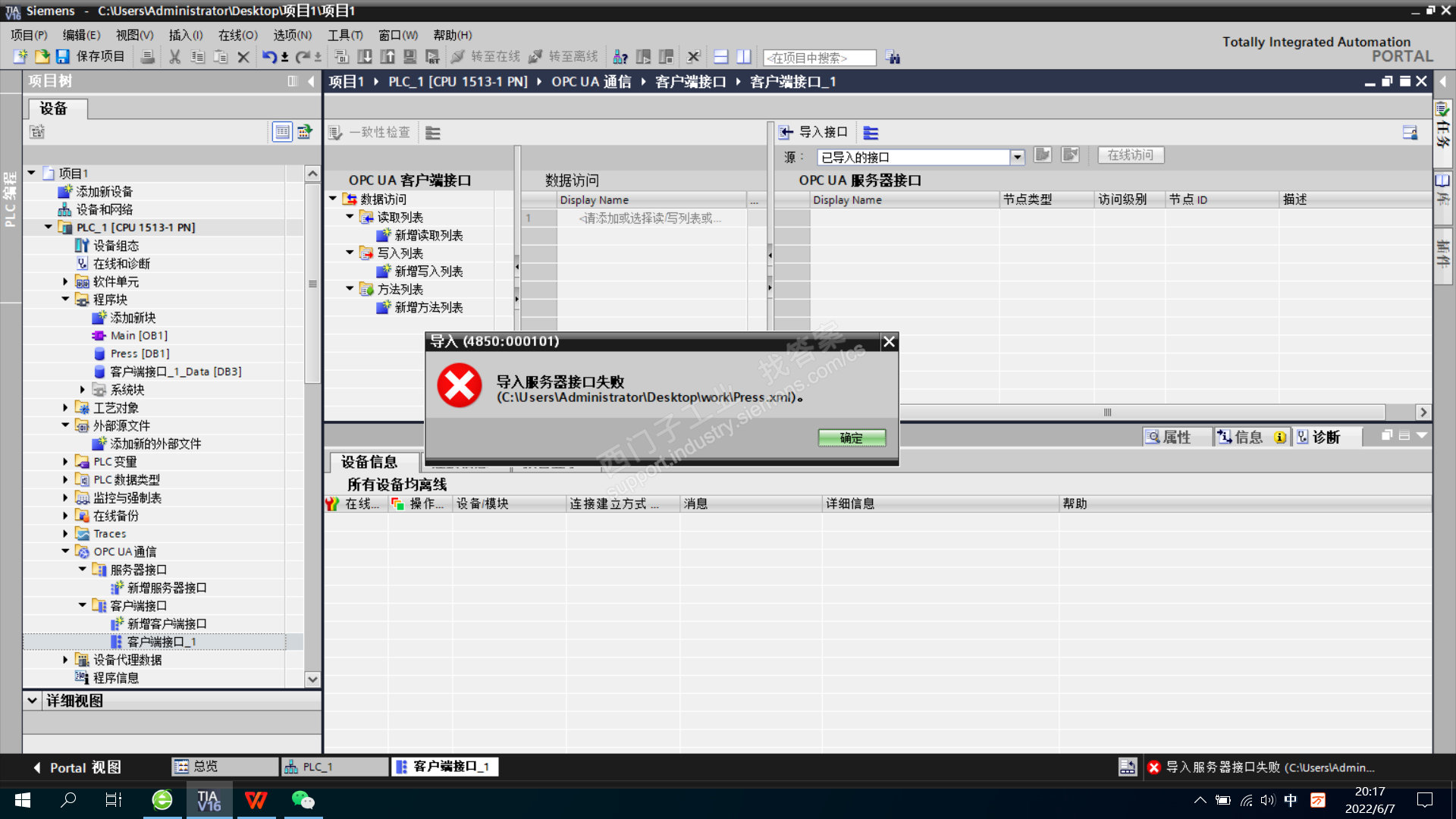Viewport: 1456px width, 819px height.
Task: Click the consistency check icon
Action: click(x=336, y=133)
